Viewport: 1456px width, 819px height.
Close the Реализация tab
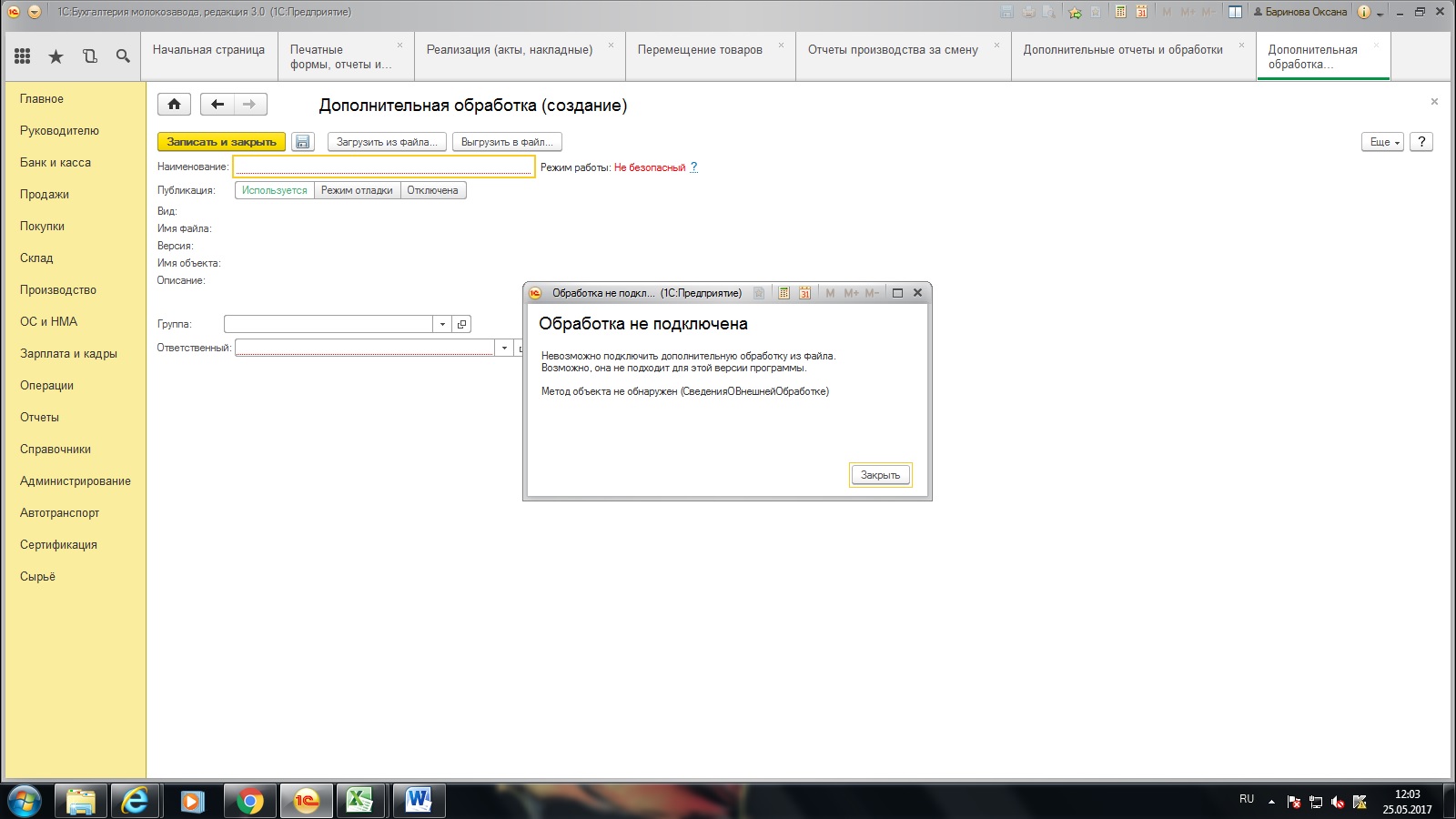(611, 45)
